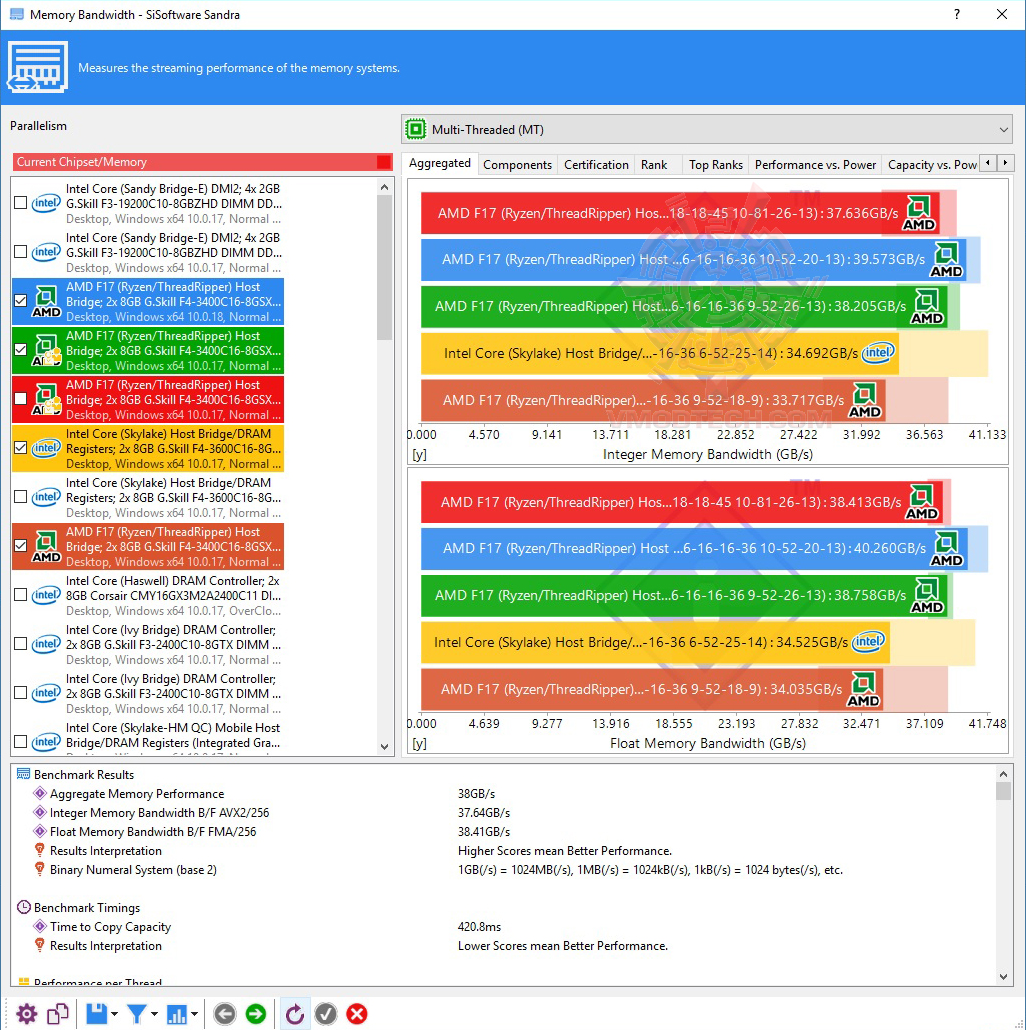The image size is (1026, 1030).
Task: Click the copy results icon
Action: point(58,1014)
